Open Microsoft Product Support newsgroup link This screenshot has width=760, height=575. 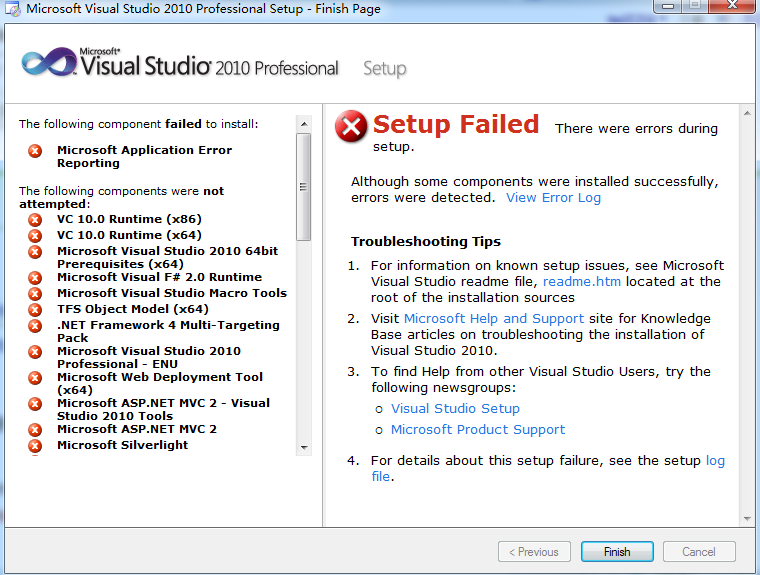click(478, 430)
